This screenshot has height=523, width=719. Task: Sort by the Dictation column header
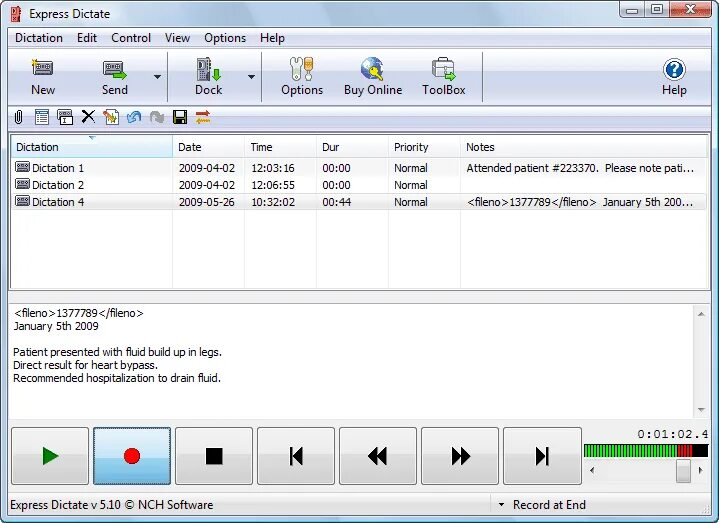[x=92, y=147]
